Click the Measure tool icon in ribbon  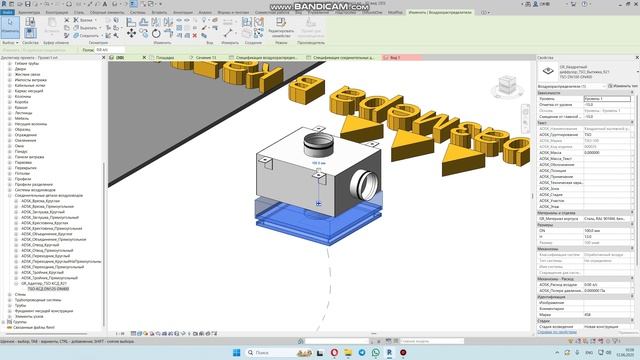(229, 33)
